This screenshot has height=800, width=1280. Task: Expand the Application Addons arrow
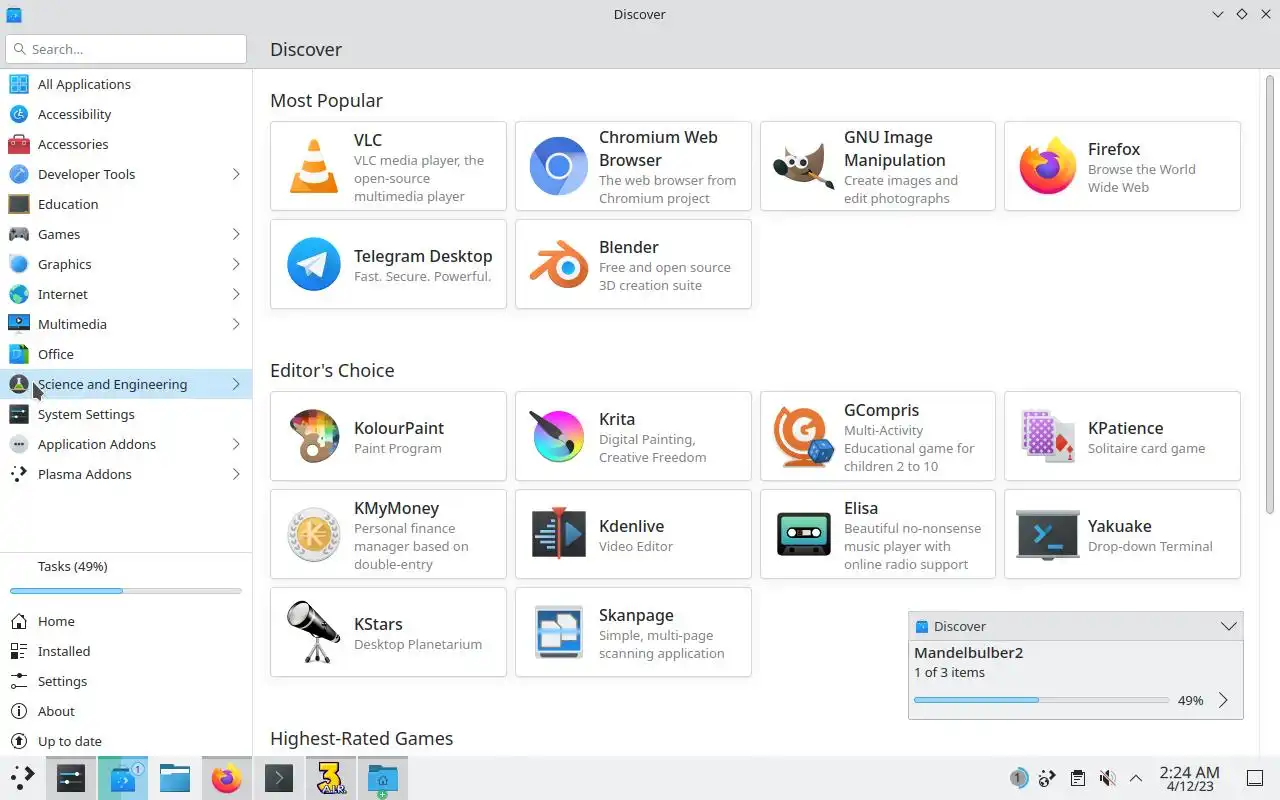click(x=236, y=444)
